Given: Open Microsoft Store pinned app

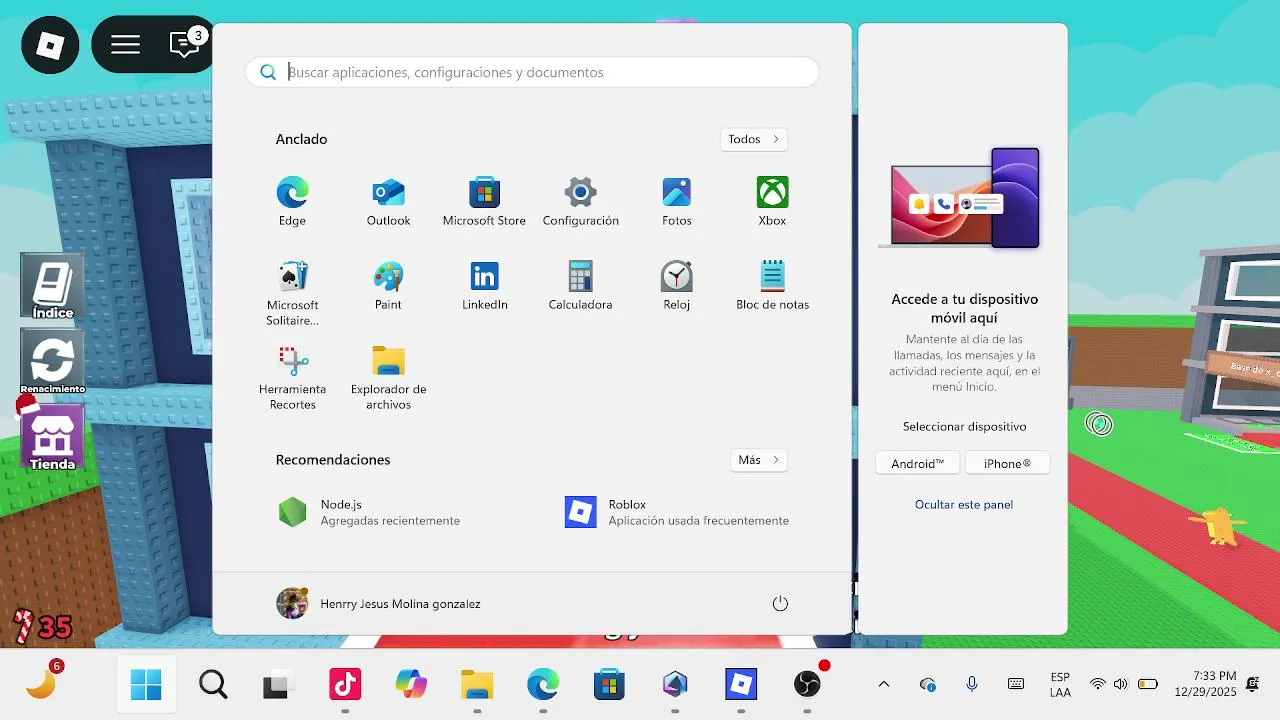Looking at the screenshot, I should pyautogui.click(x=484, y=201).
